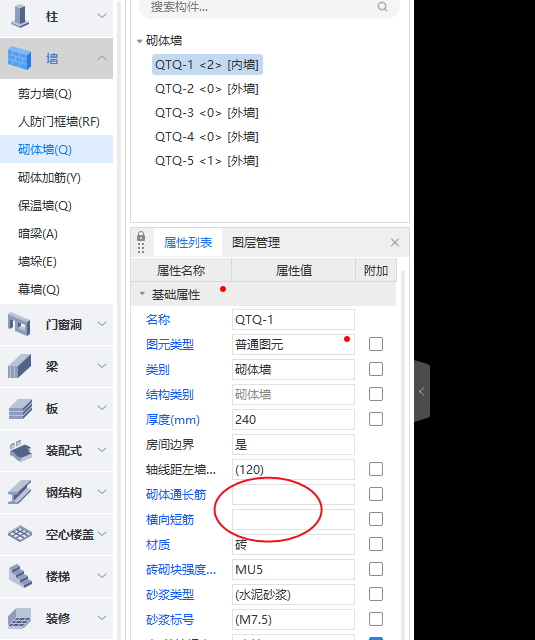Select 人防门框墙(RF) item
Image resolution: width=535 pixels, height=640 pixels.
click(59, 122)
